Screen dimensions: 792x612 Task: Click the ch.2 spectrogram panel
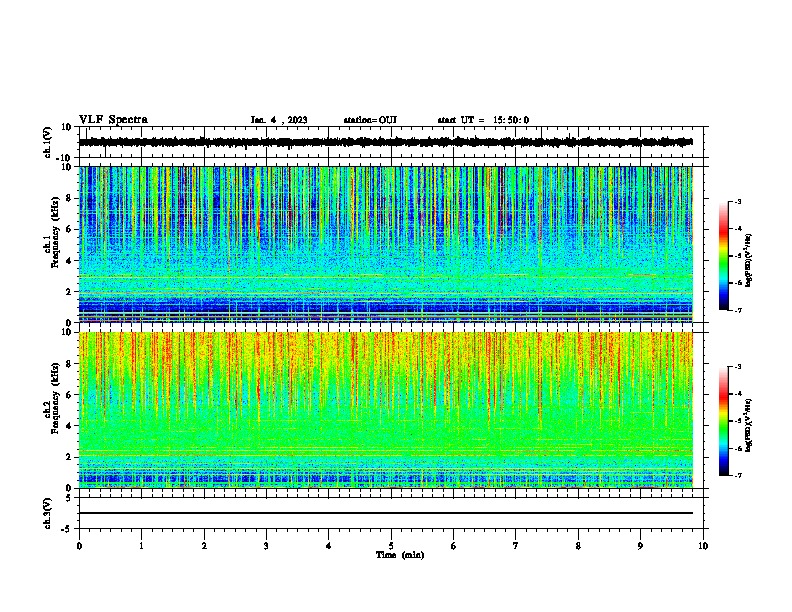tap(386, 410)
